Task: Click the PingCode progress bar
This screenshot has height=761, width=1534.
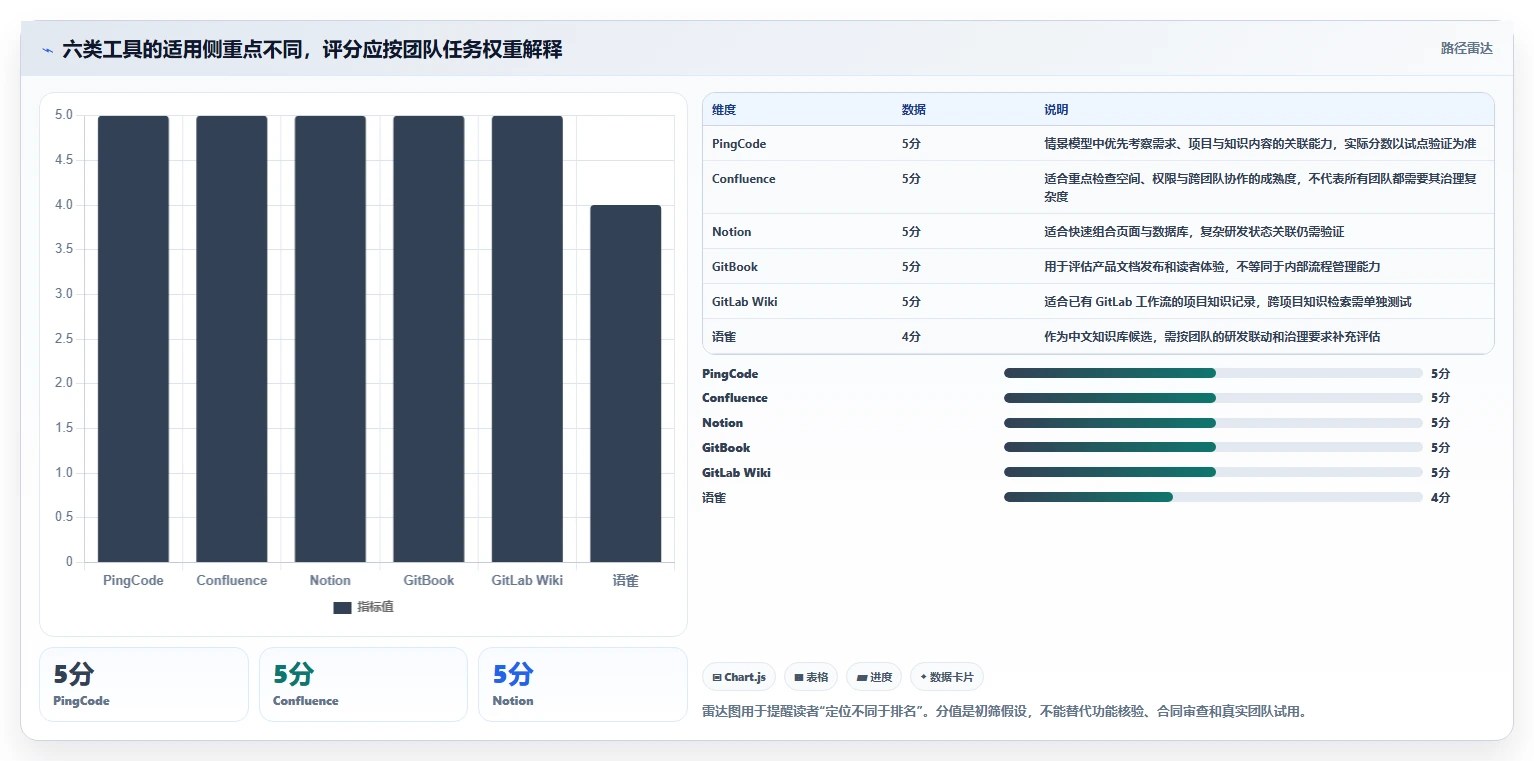Action: coord(1213,373)
